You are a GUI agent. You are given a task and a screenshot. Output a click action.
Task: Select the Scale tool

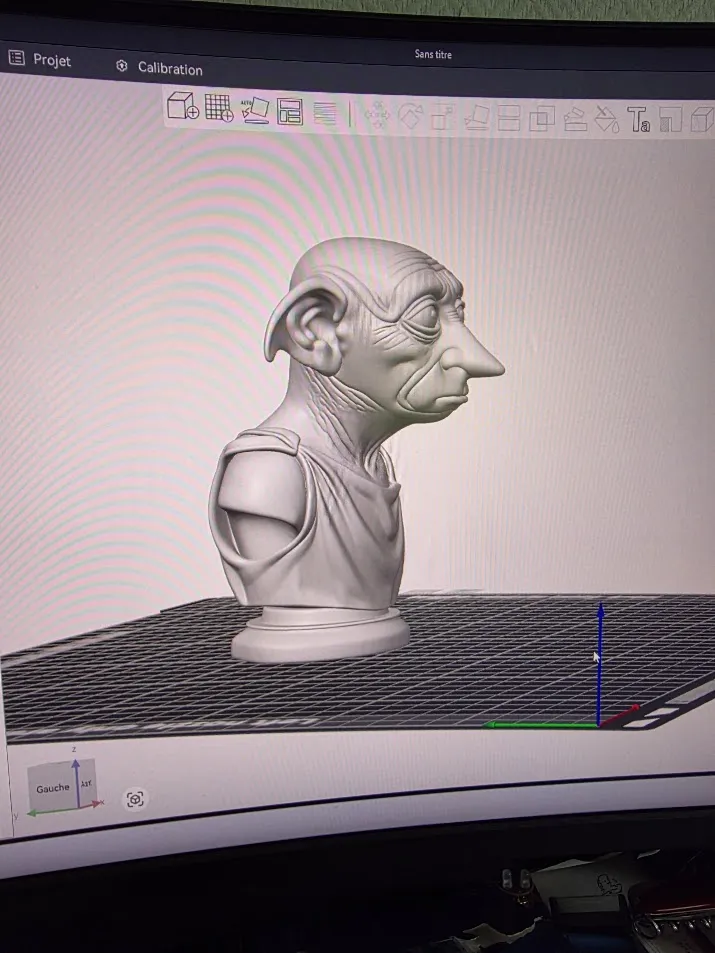443,117
